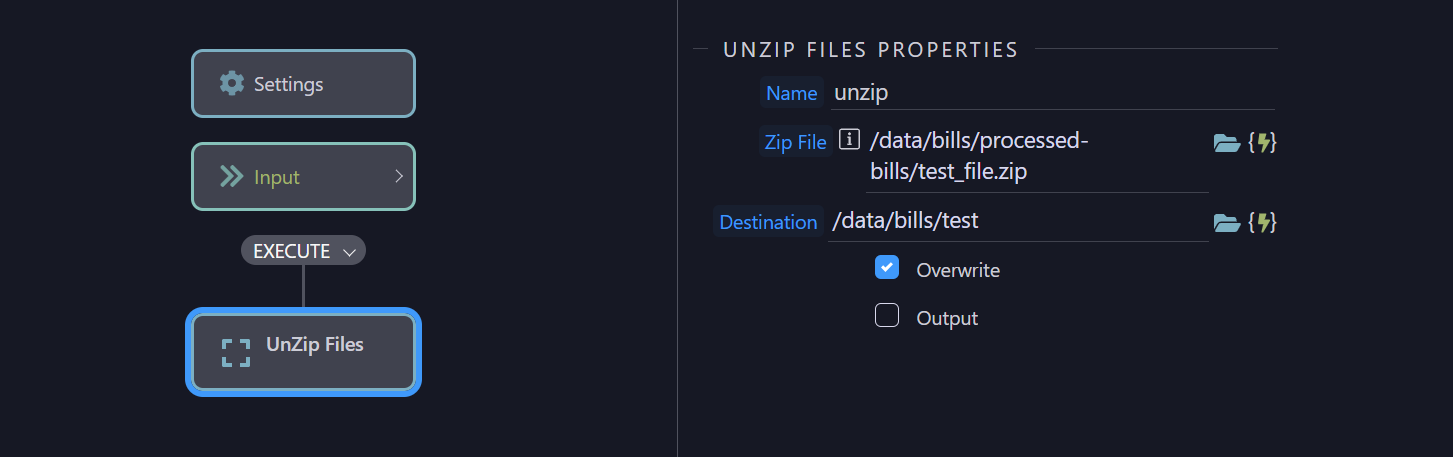Click the Overwrite option label

(x=958, y=270)
